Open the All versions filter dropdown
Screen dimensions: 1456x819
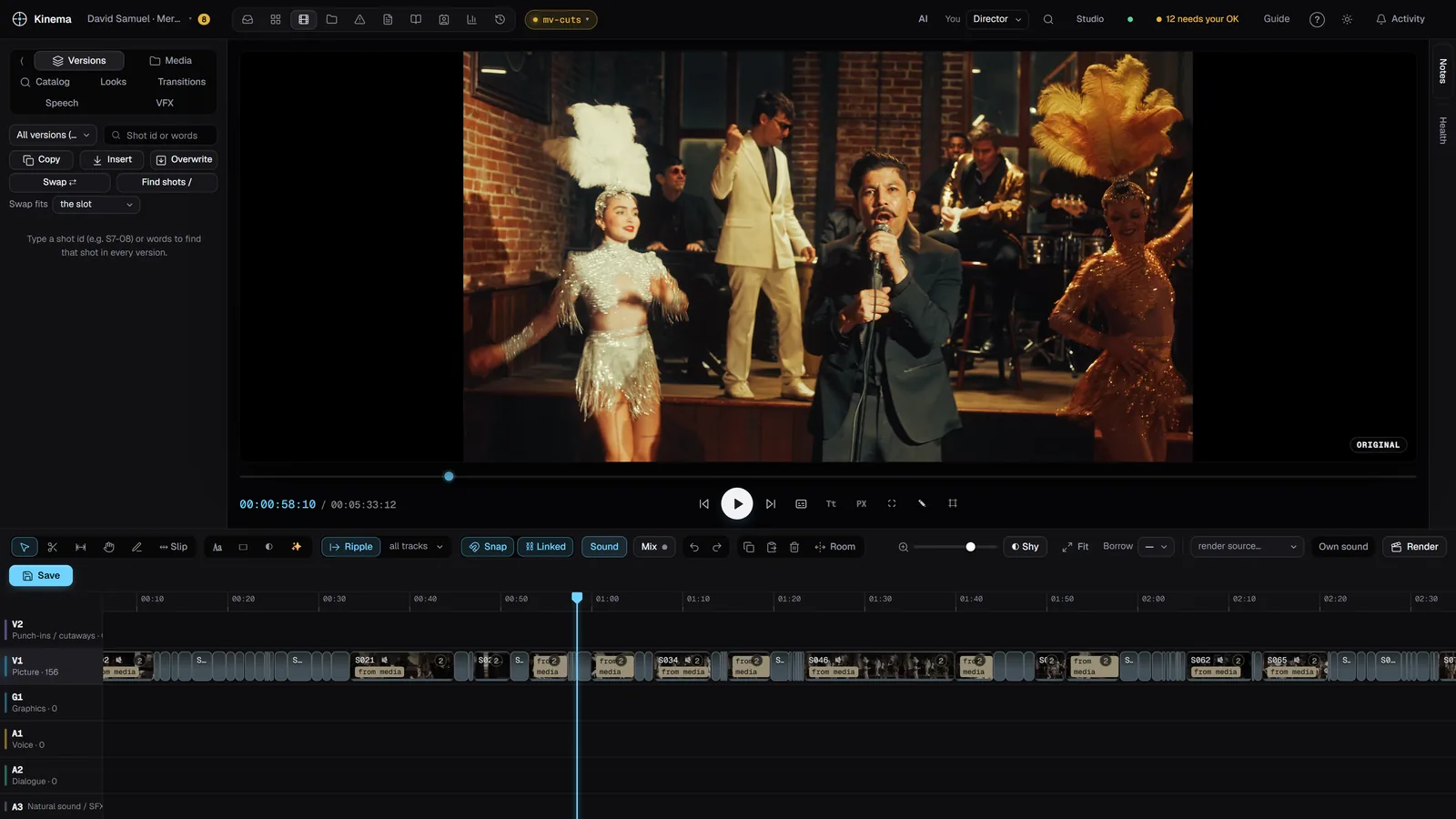54,135
